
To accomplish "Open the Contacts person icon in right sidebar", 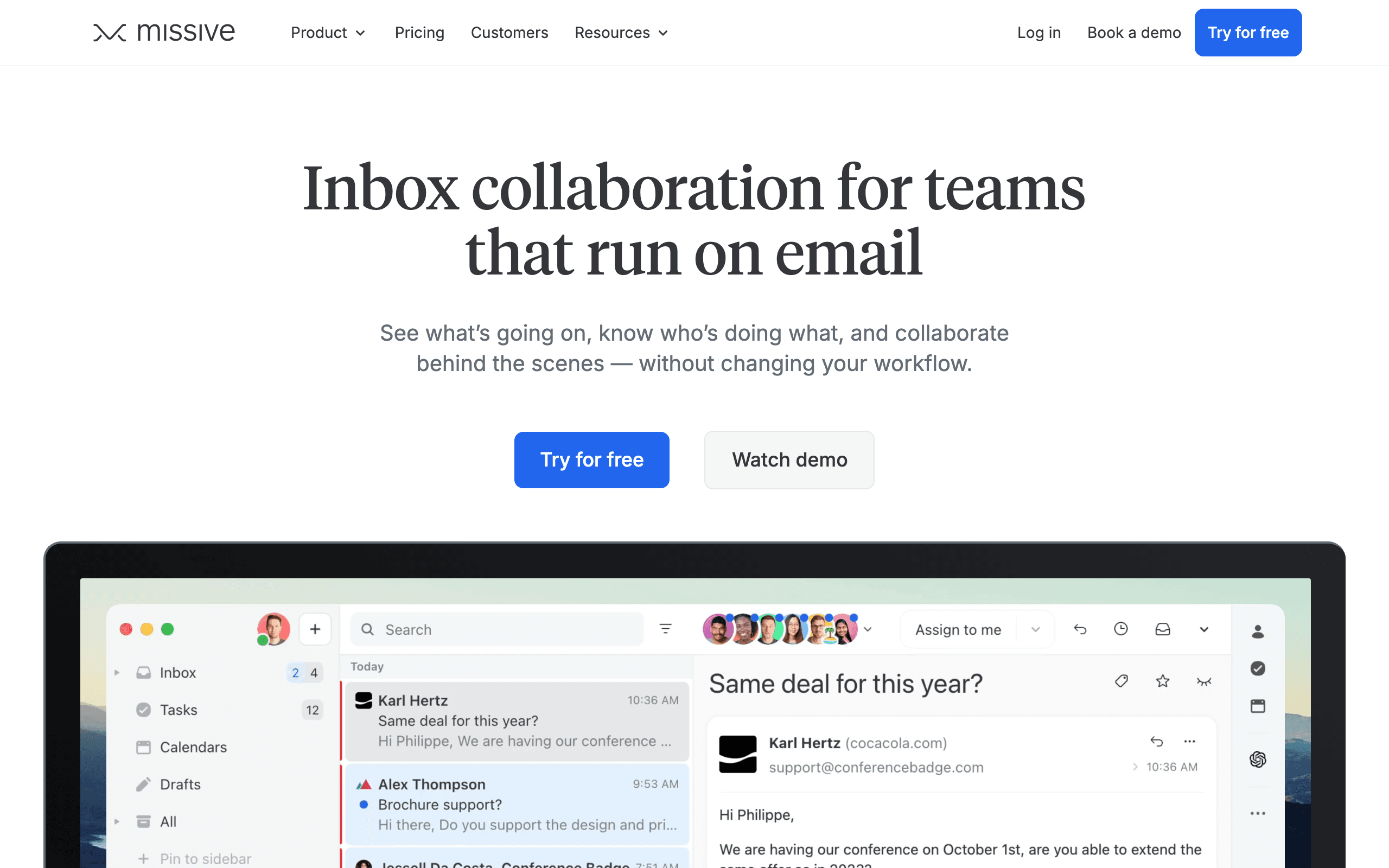I will [1257, 631].
